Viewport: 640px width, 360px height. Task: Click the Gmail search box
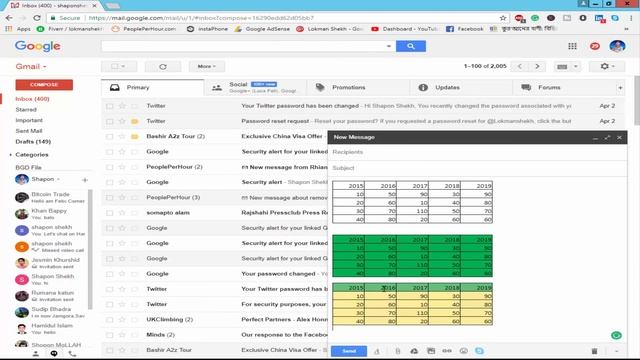244,46
